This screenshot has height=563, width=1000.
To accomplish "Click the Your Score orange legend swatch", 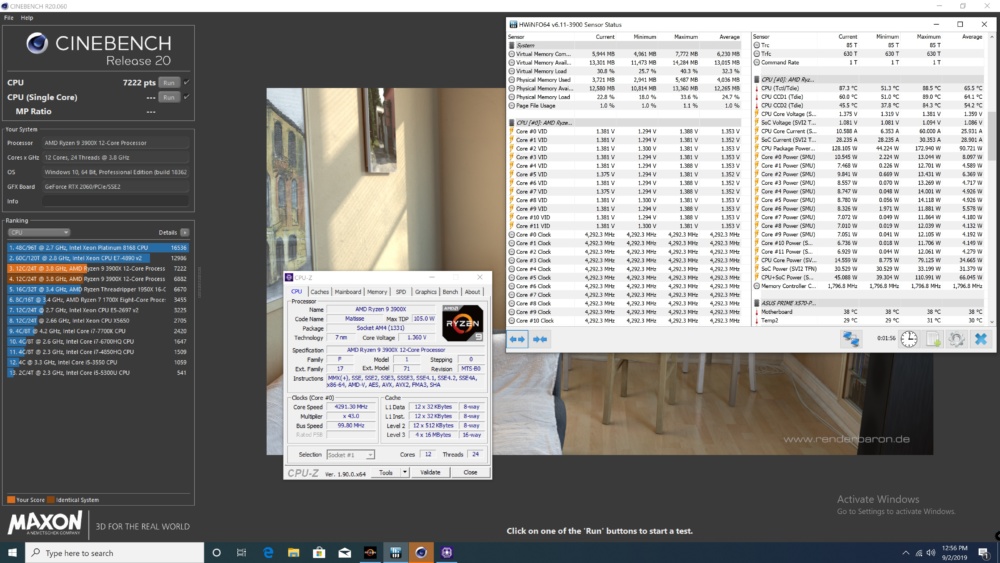I will 10,500.
